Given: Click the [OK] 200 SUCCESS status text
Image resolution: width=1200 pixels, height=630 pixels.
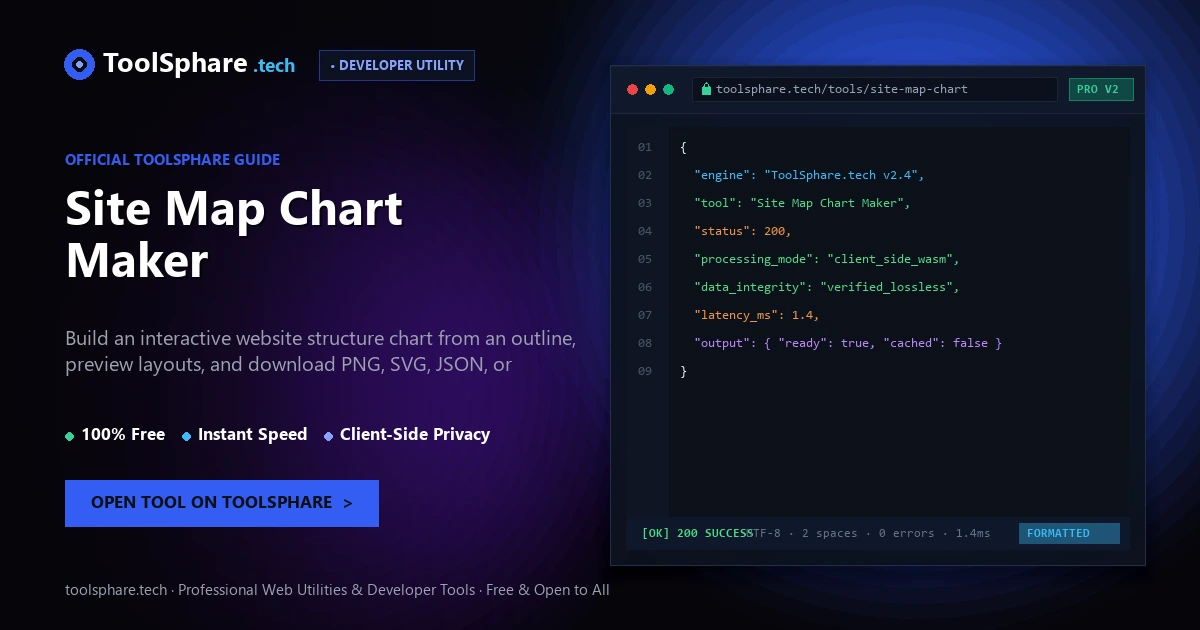Looking at the screenshot, I should point(697,533).
